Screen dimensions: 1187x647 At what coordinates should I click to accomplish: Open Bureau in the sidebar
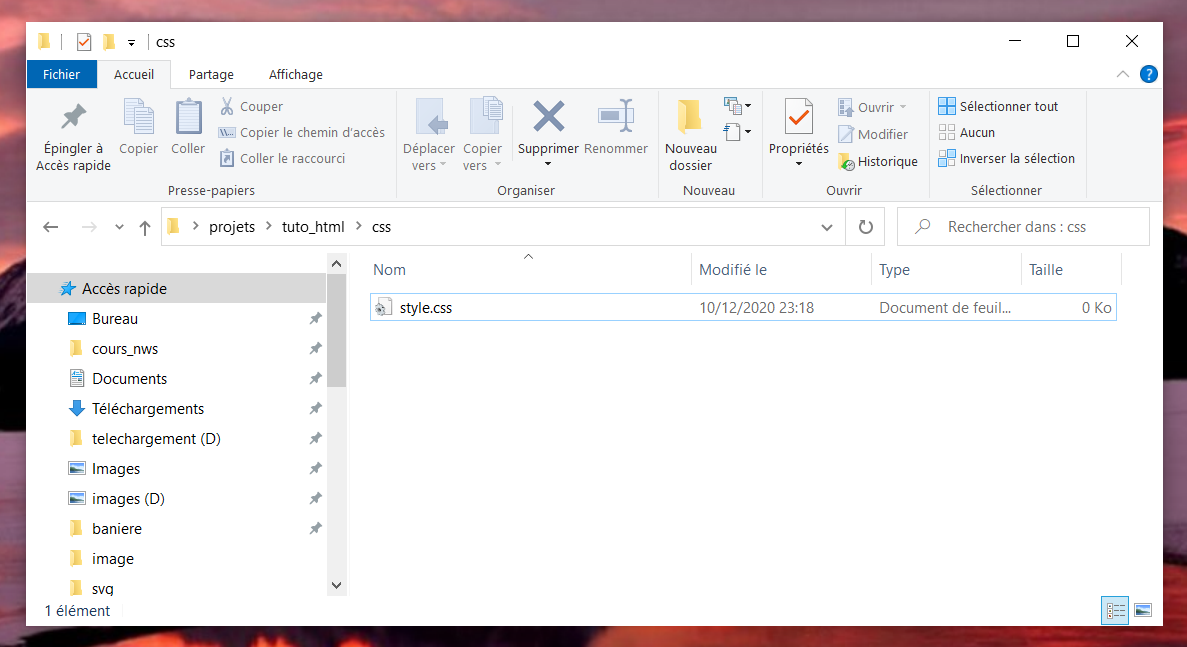tap(115, 319)
